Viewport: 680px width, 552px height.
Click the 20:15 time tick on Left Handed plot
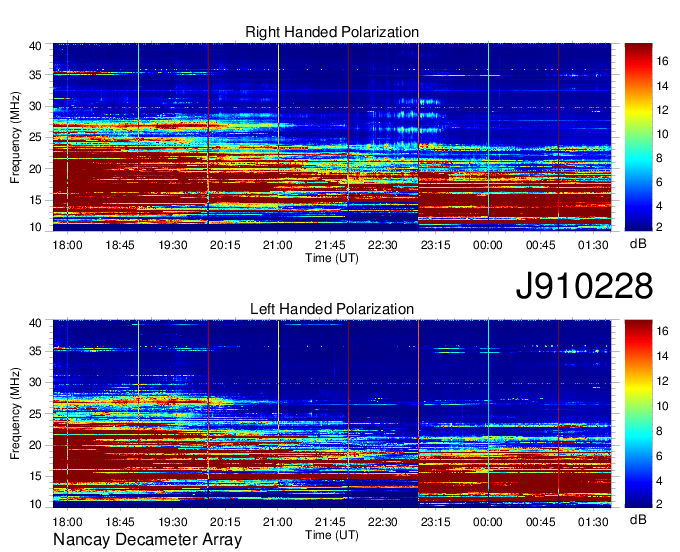pos(225,522)
